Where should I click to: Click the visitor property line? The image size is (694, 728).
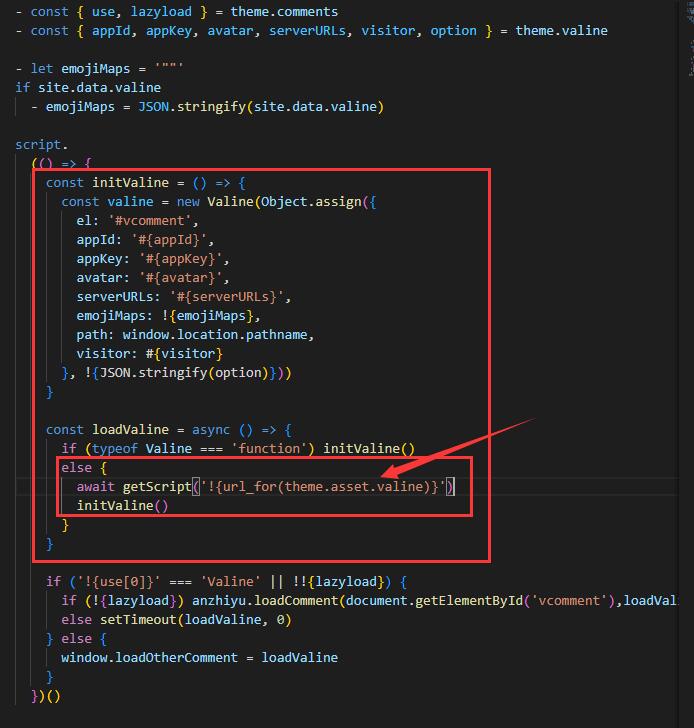pos(149,353)
